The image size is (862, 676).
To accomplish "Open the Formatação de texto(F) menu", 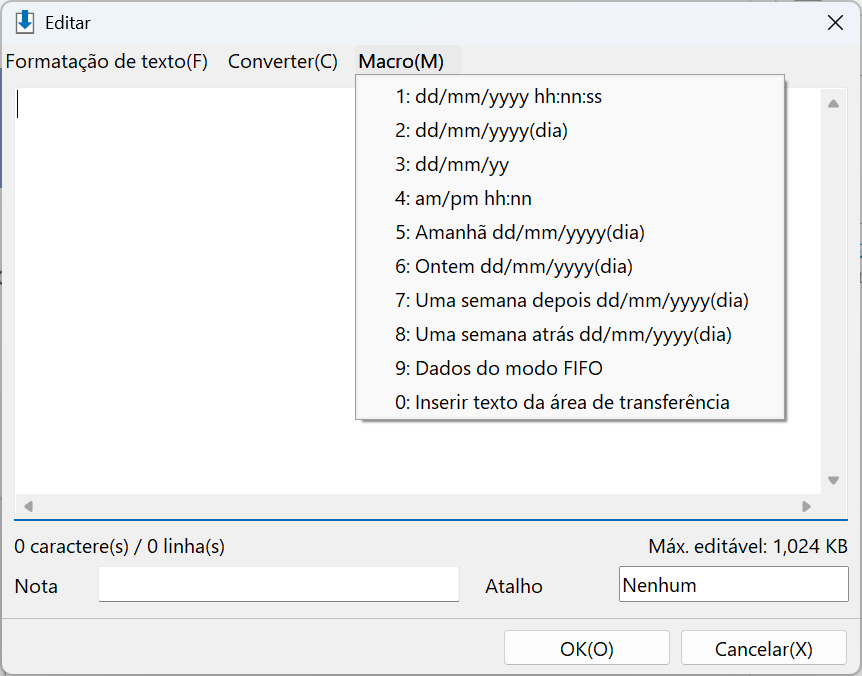I will click(107, 61).
